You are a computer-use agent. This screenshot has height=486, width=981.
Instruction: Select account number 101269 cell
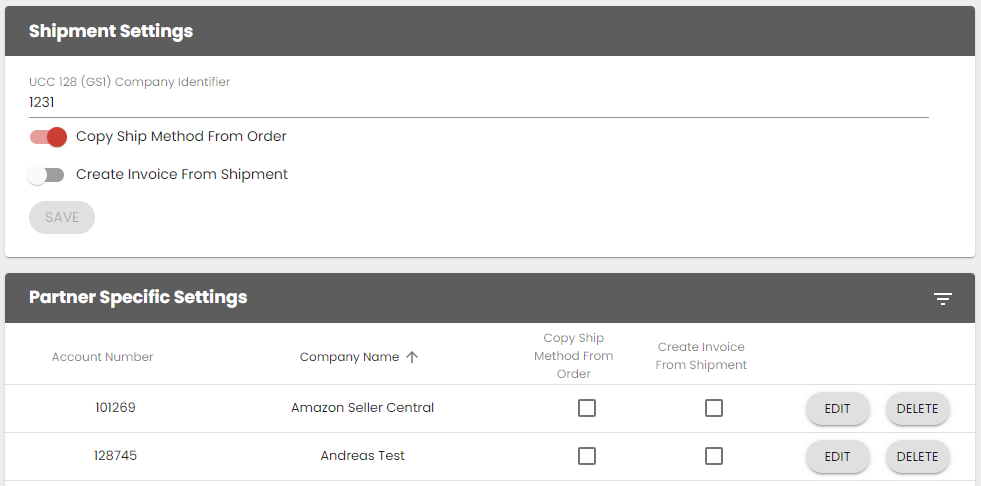point(115,408)
